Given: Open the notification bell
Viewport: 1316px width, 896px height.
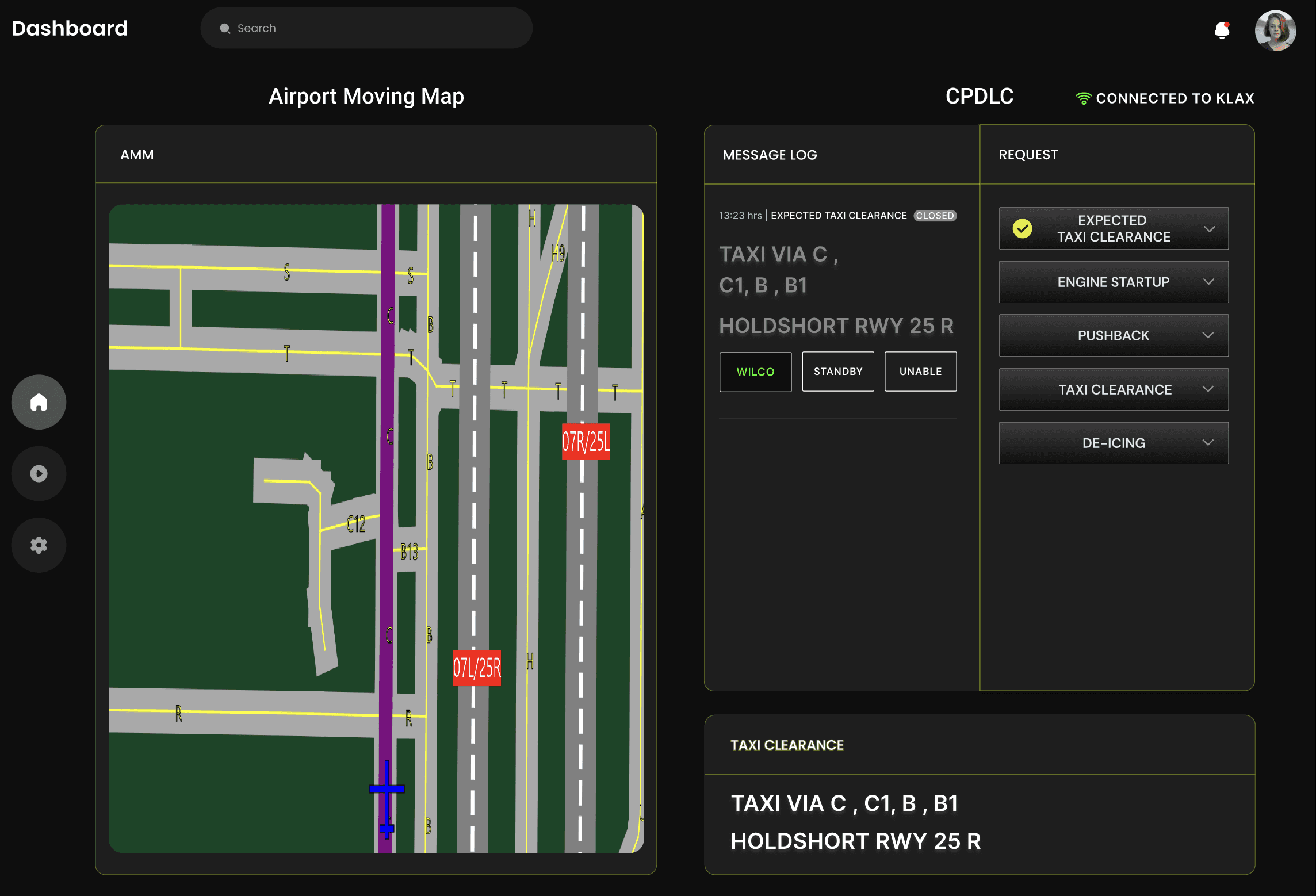Looking at the screenshot, I should (x=1222, y=30).
